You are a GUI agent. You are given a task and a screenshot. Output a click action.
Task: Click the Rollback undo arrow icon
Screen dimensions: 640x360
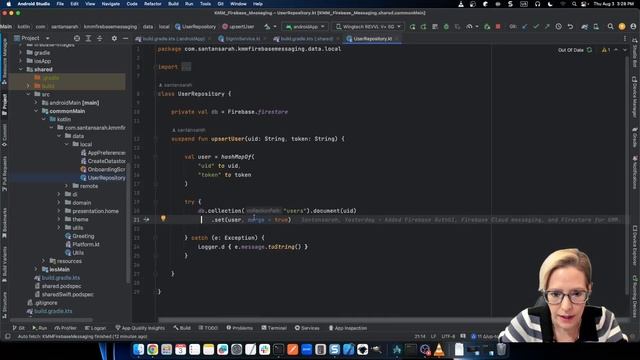[x=571, y=27]
